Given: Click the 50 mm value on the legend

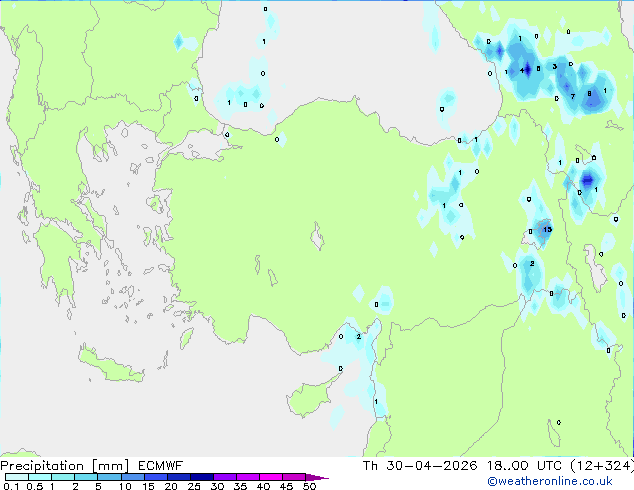Looking at the screenshot, I should coord(309,487).
